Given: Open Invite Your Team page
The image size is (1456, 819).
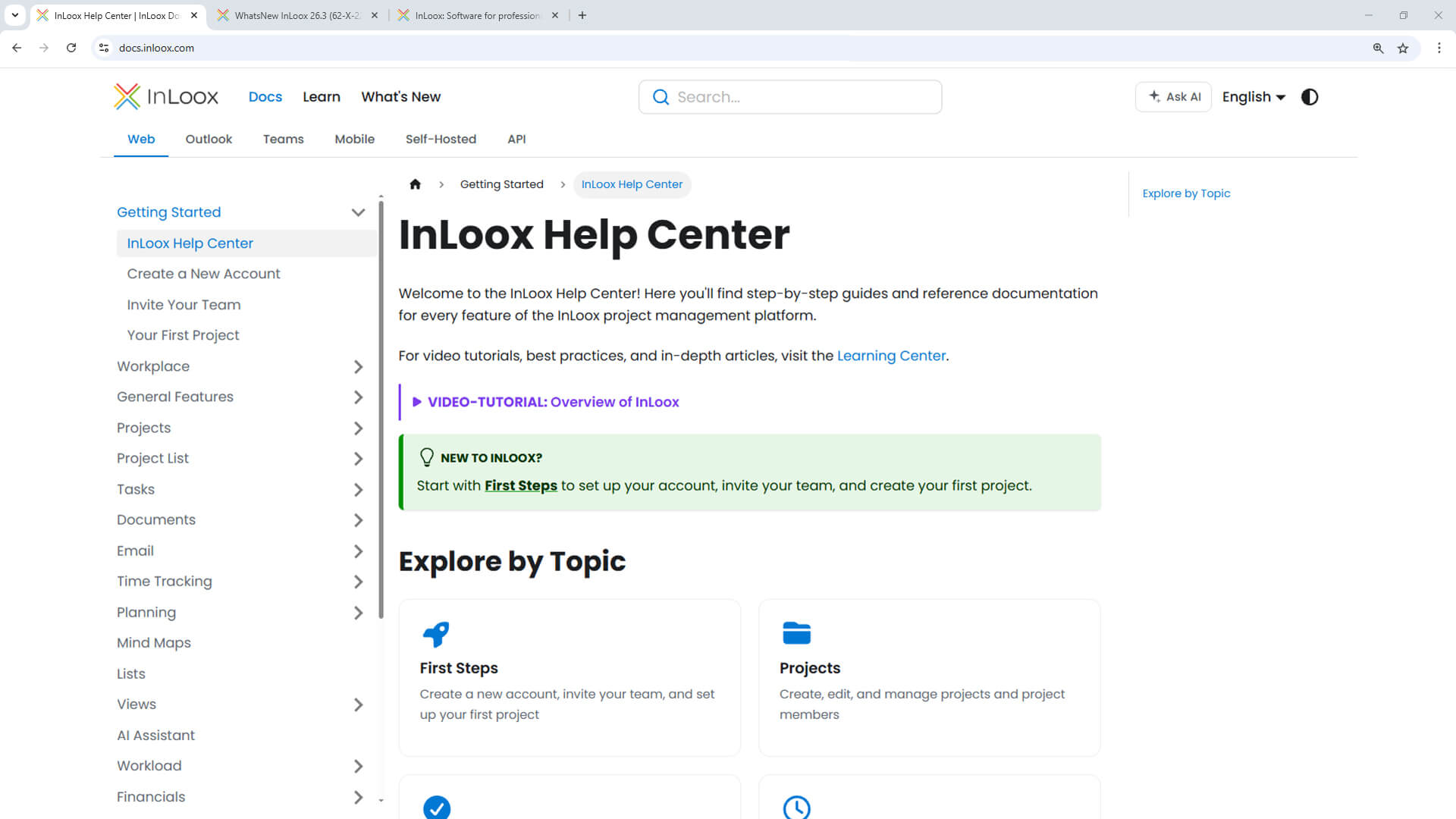Looking at the screenshot, I should [184, 305].
